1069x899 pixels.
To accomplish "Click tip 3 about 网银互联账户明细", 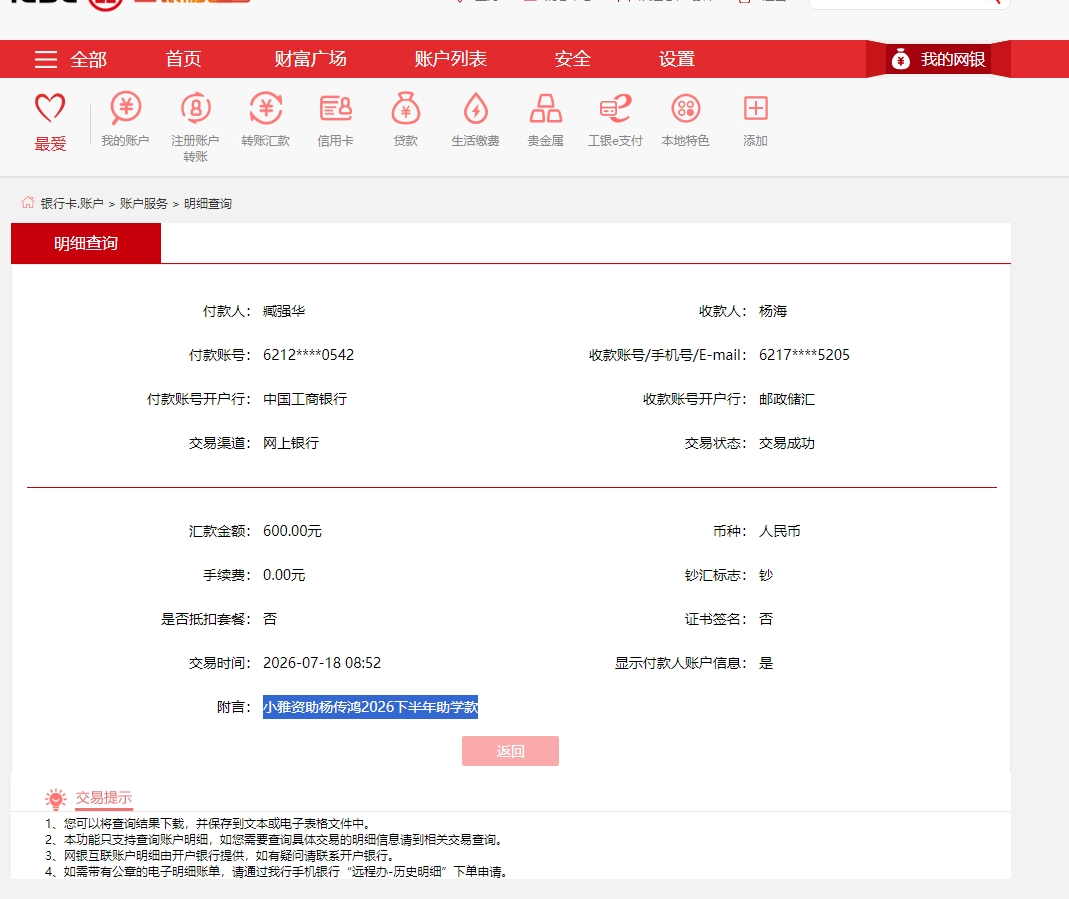I will point(221,855).
